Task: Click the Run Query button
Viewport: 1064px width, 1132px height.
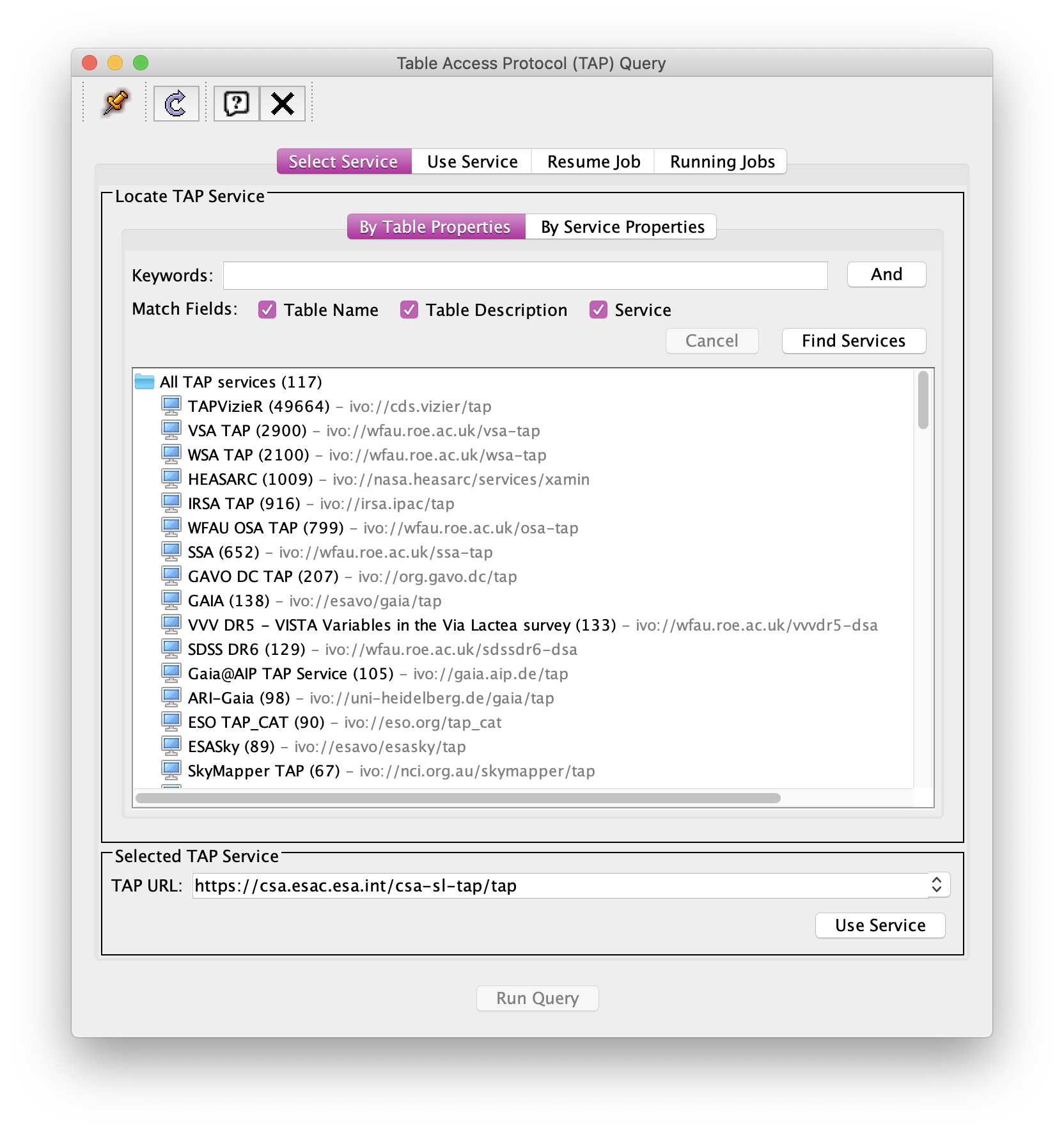Action: click(537, 998)
